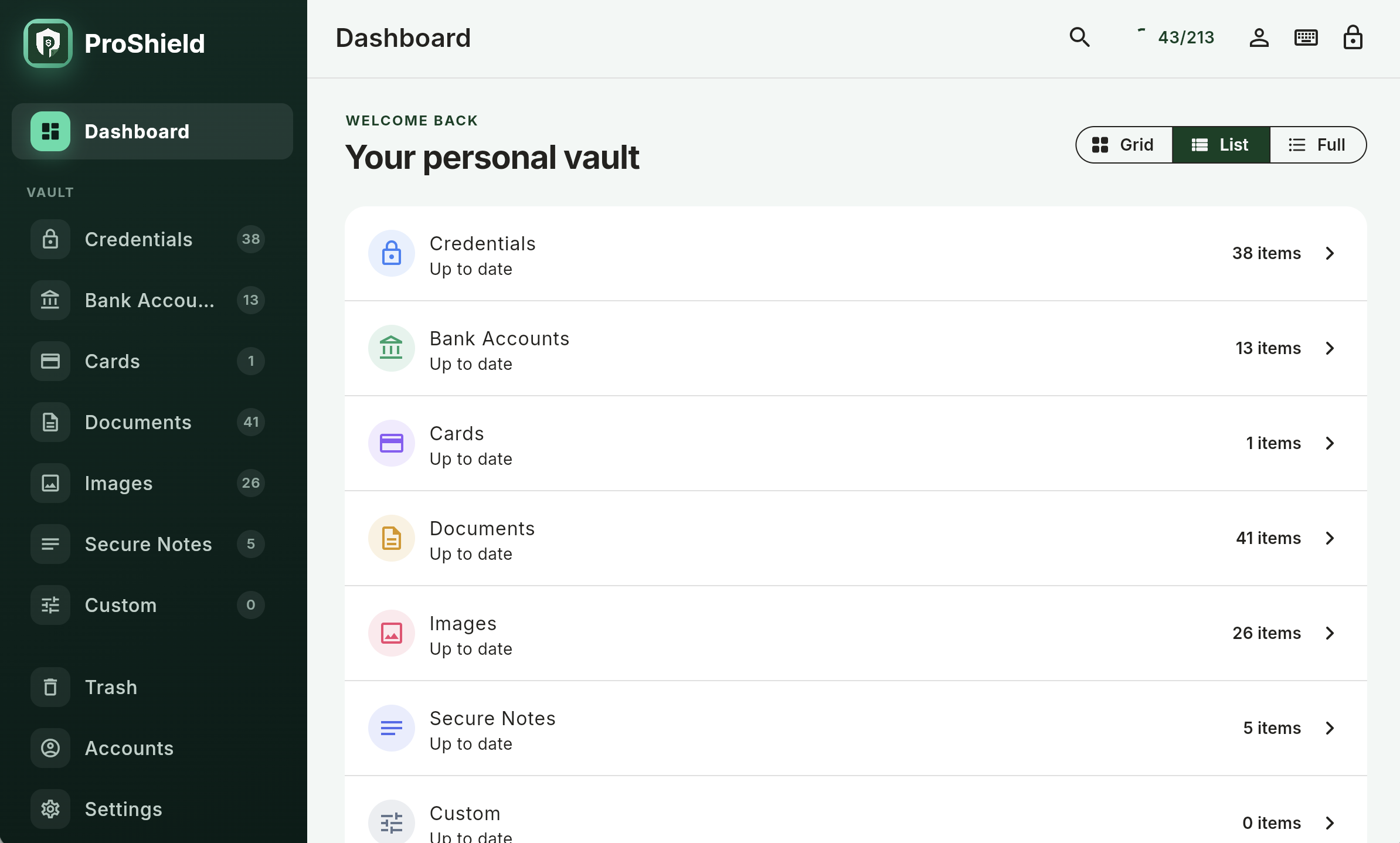Open Bank Accou... sidebar item
Image resolution: width=1400 pixels, height=843 pixels.
point(152,300)
